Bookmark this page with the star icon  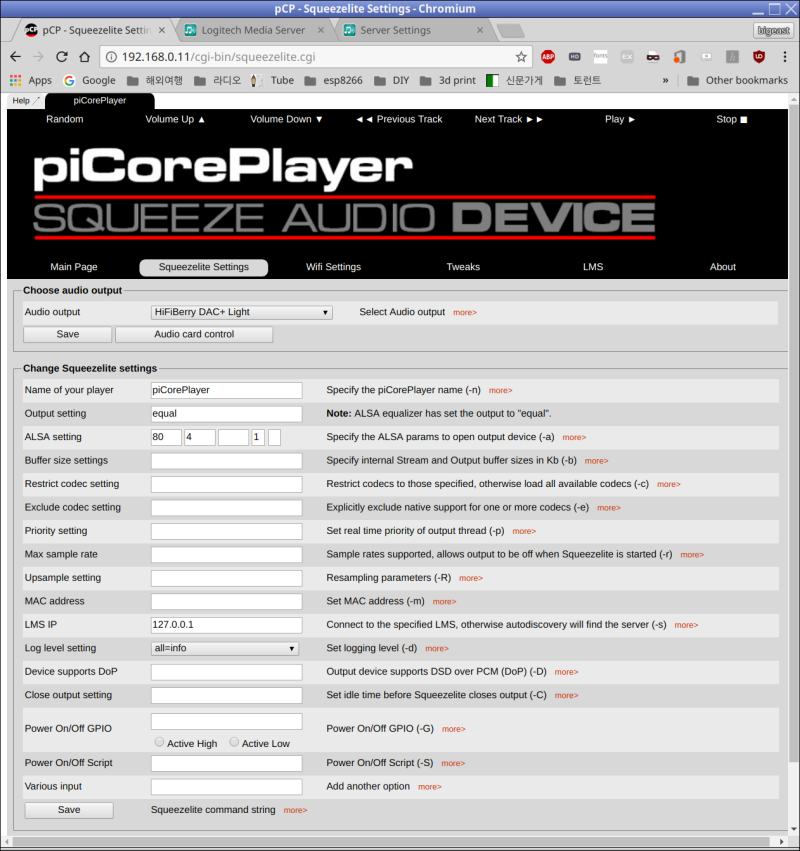(521, 56)
